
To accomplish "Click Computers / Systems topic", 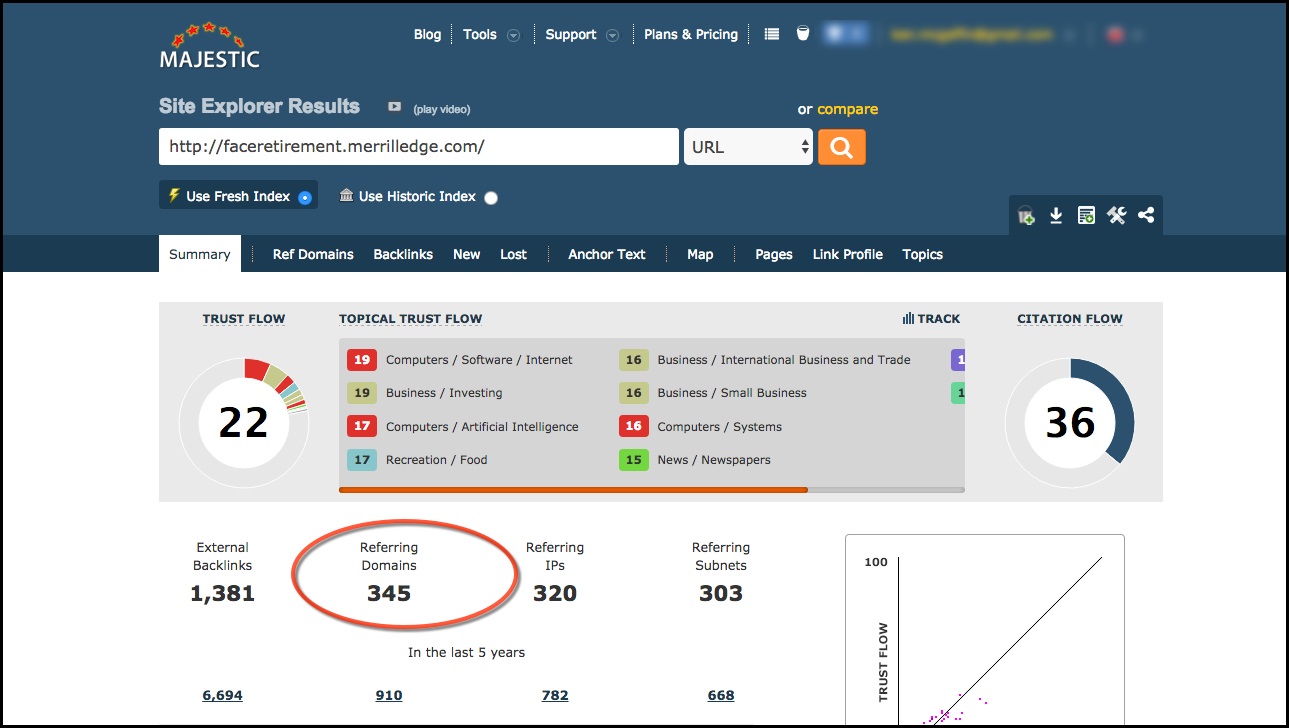I will [x=720, y=427].
